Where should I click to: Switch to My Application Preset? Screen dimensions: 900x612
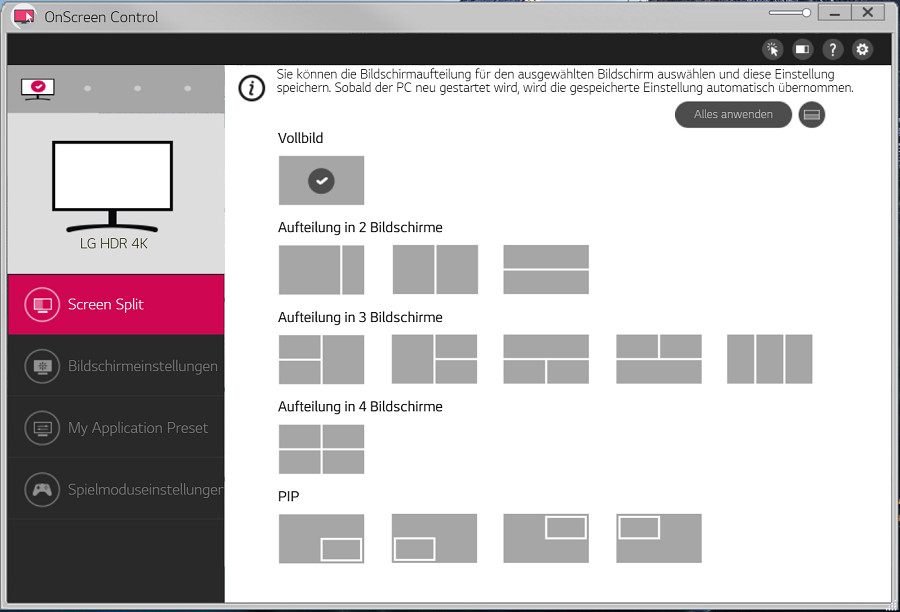(115, 428)
